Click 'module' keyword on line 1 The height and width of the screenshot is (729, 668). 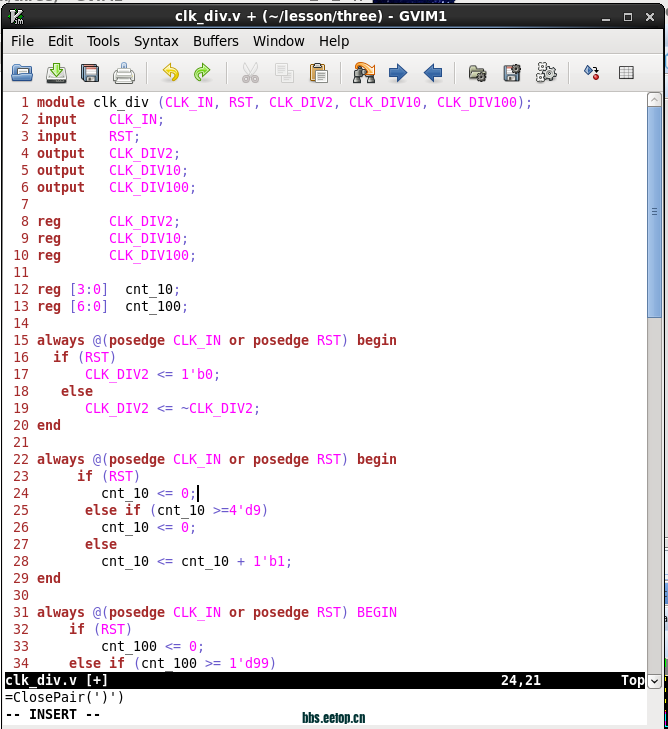(61, 102)
